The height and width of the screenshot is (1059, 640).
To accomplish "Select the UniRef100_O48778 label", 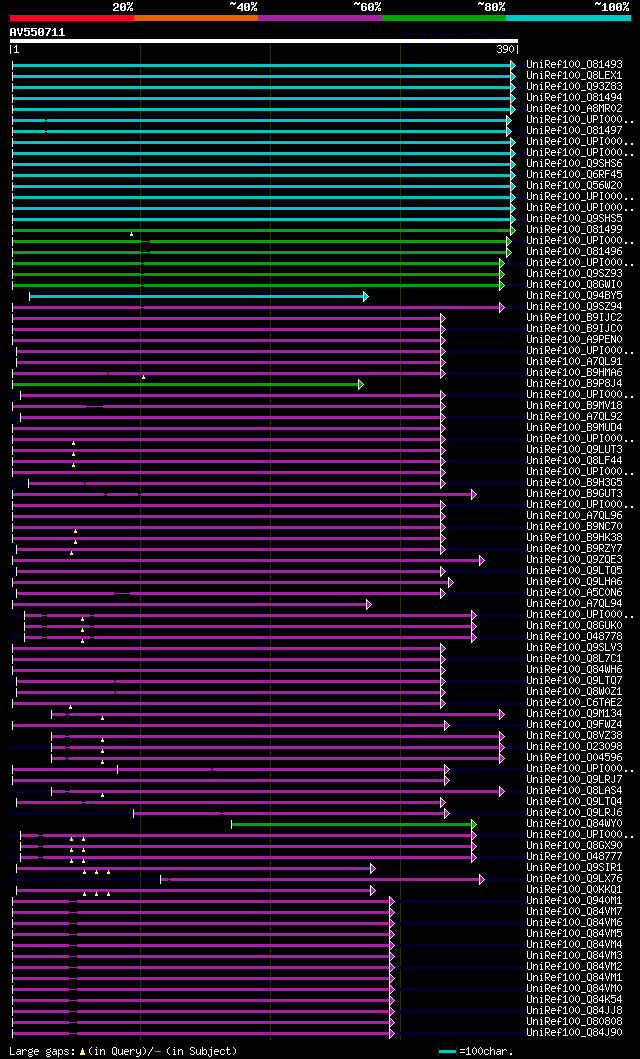I will pyautogui.click(x=575, y=637).
